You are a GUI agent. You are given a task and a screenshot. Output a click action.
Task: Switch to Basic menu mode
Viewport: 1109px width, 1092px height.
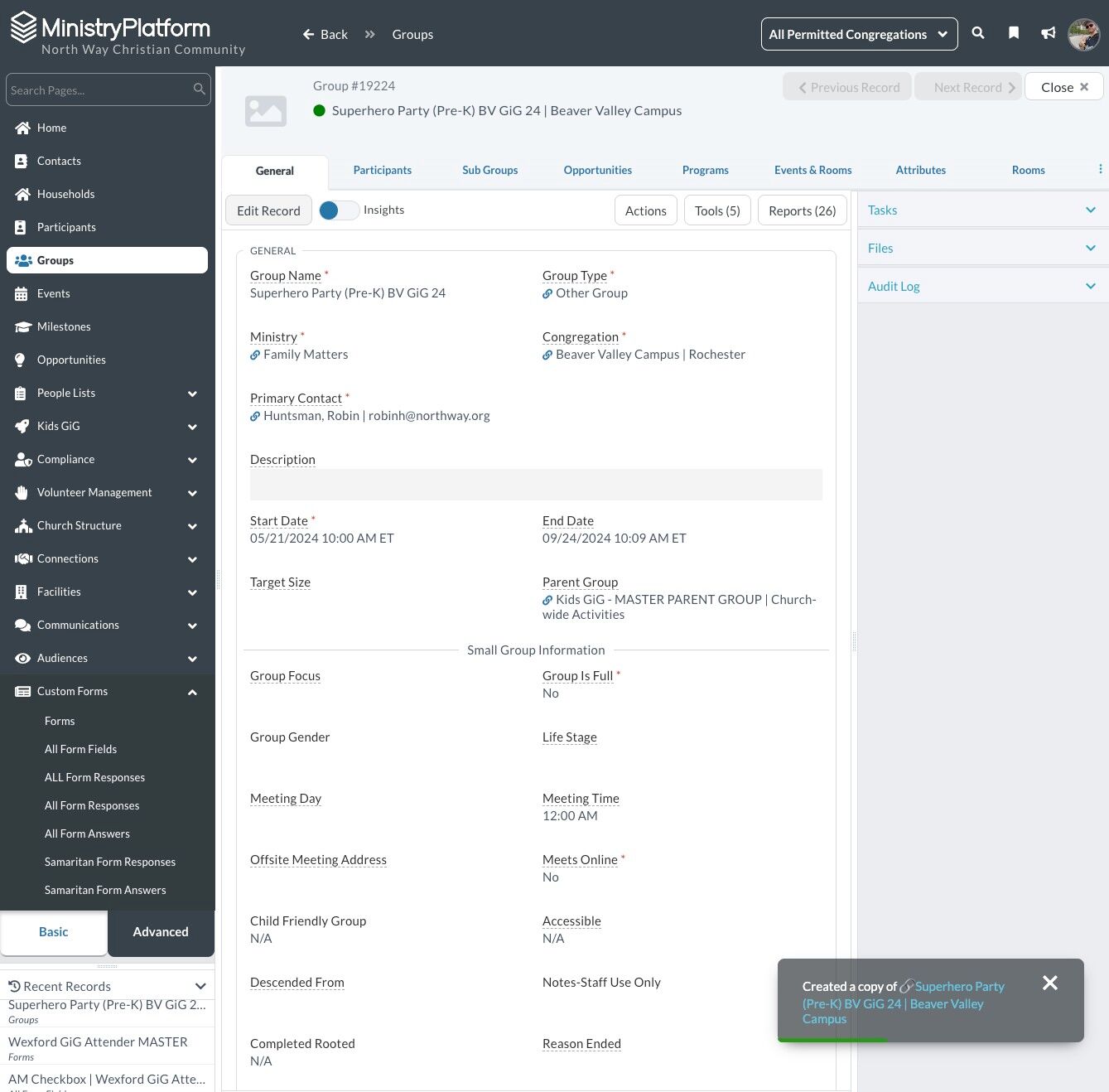pos(54,932)
